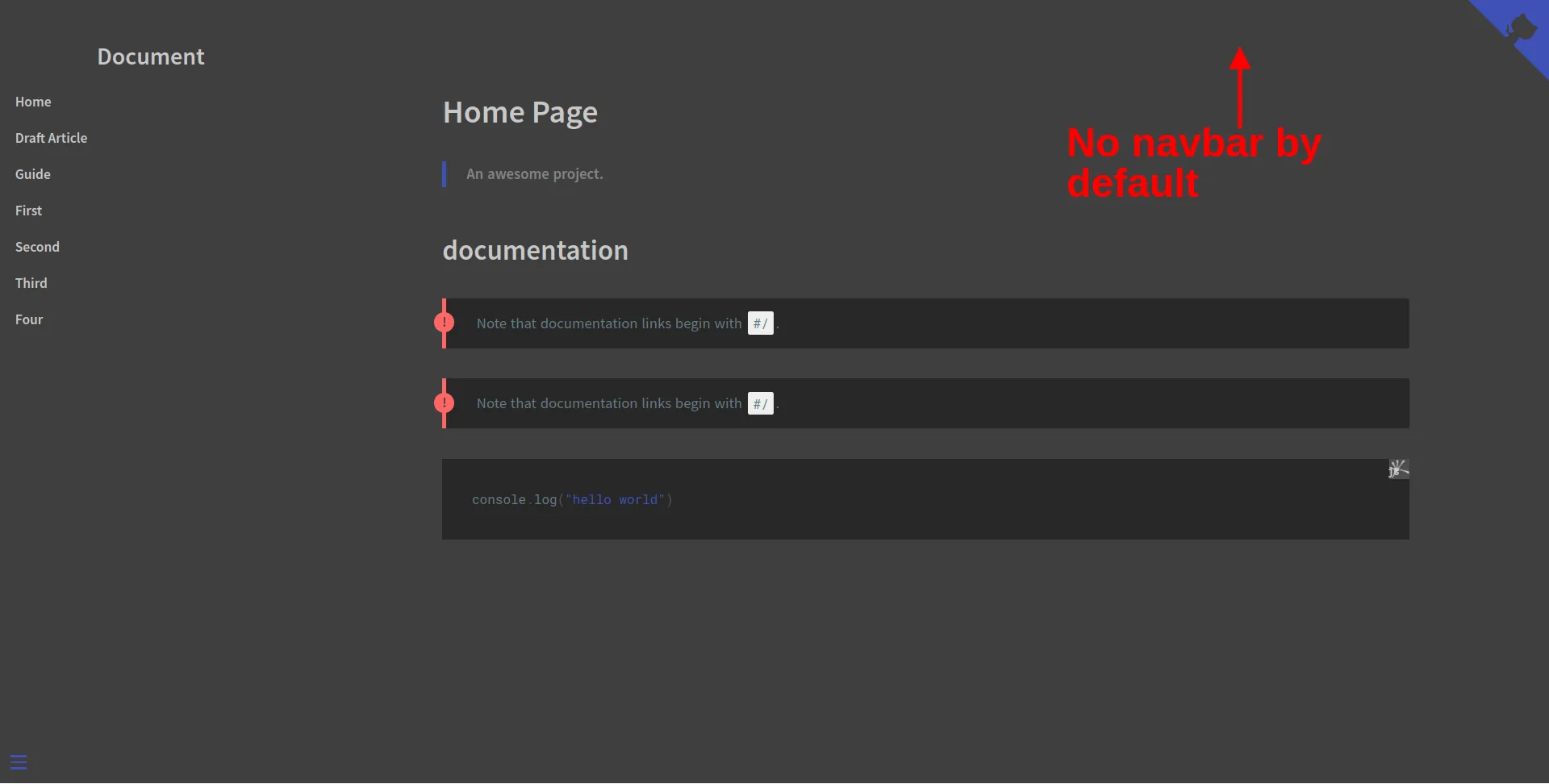Image resolution: width=1549 pixels, height=784 pixels.
Task: Click the Document site title
Action: pos(151,56)
